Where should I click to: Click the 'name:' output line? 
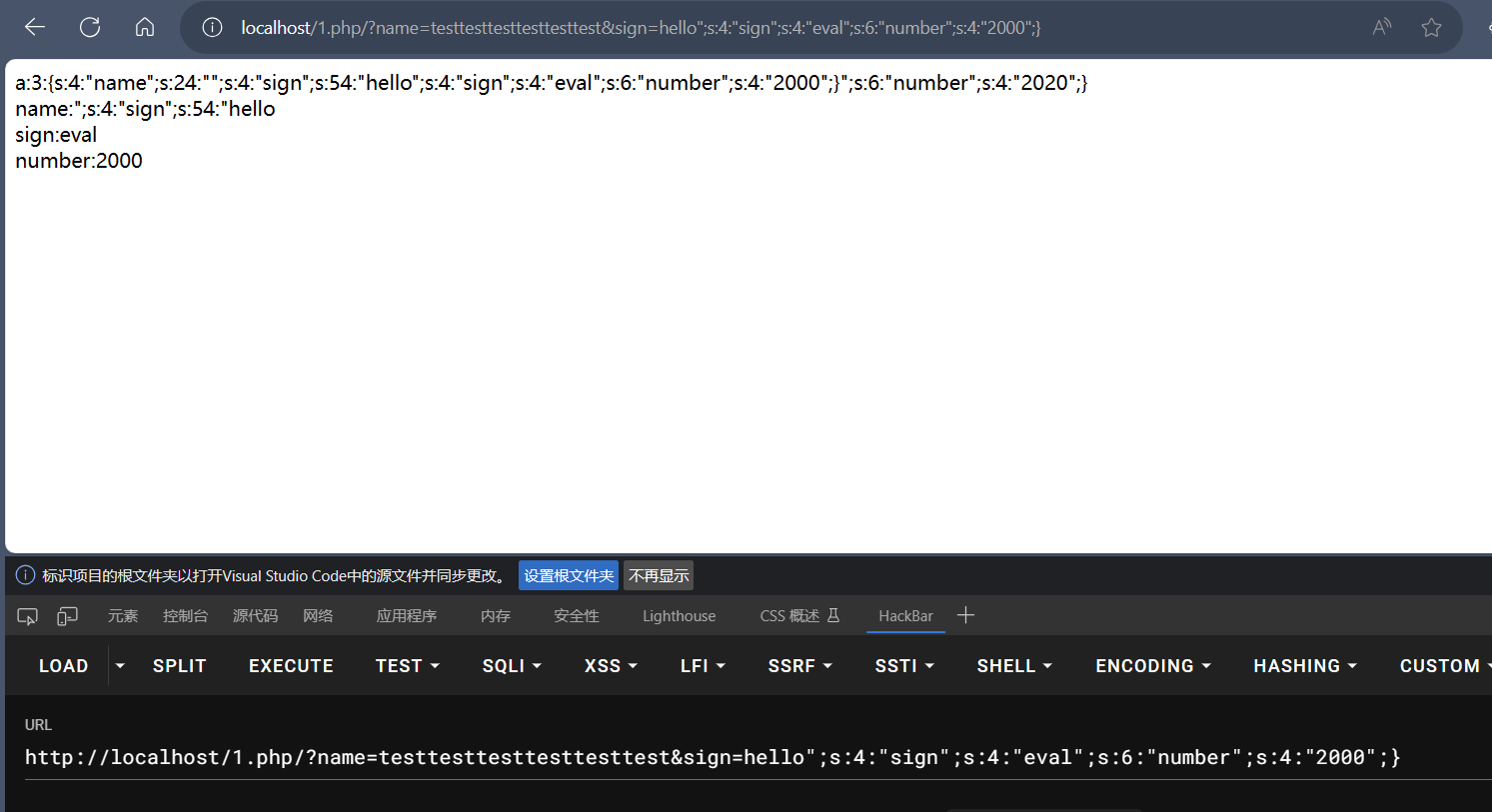click(145, 109)
